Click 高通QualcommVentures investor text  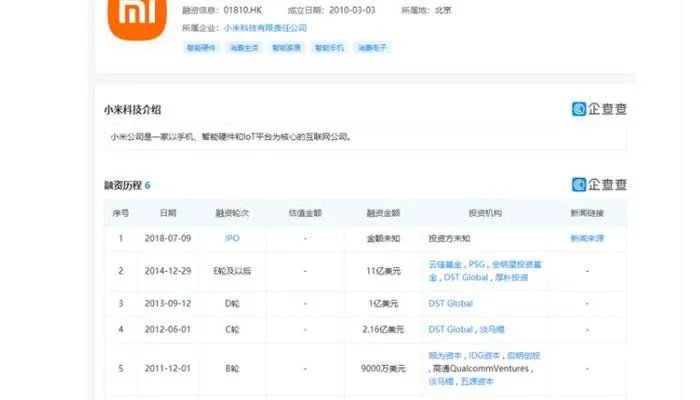[481, 369]
